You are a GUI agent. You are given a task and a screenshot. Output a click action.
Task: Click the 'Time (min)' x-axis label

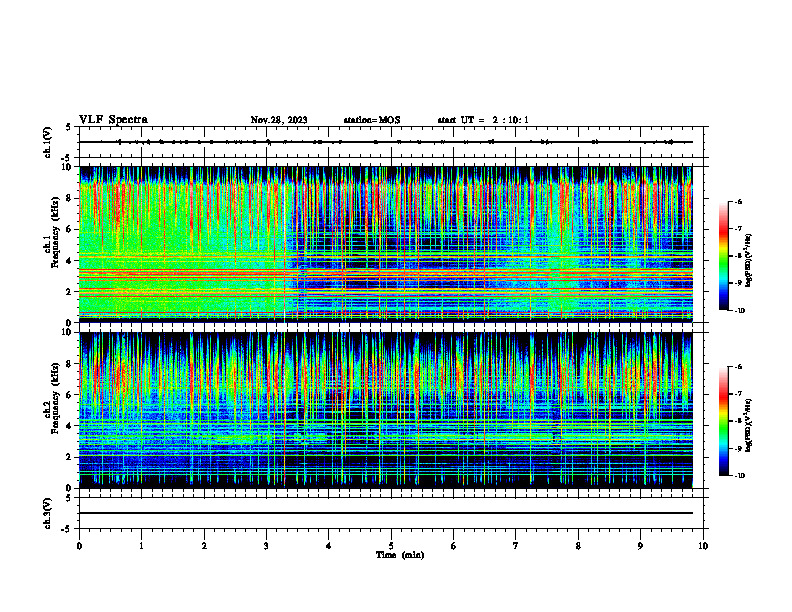click(400, 555)
